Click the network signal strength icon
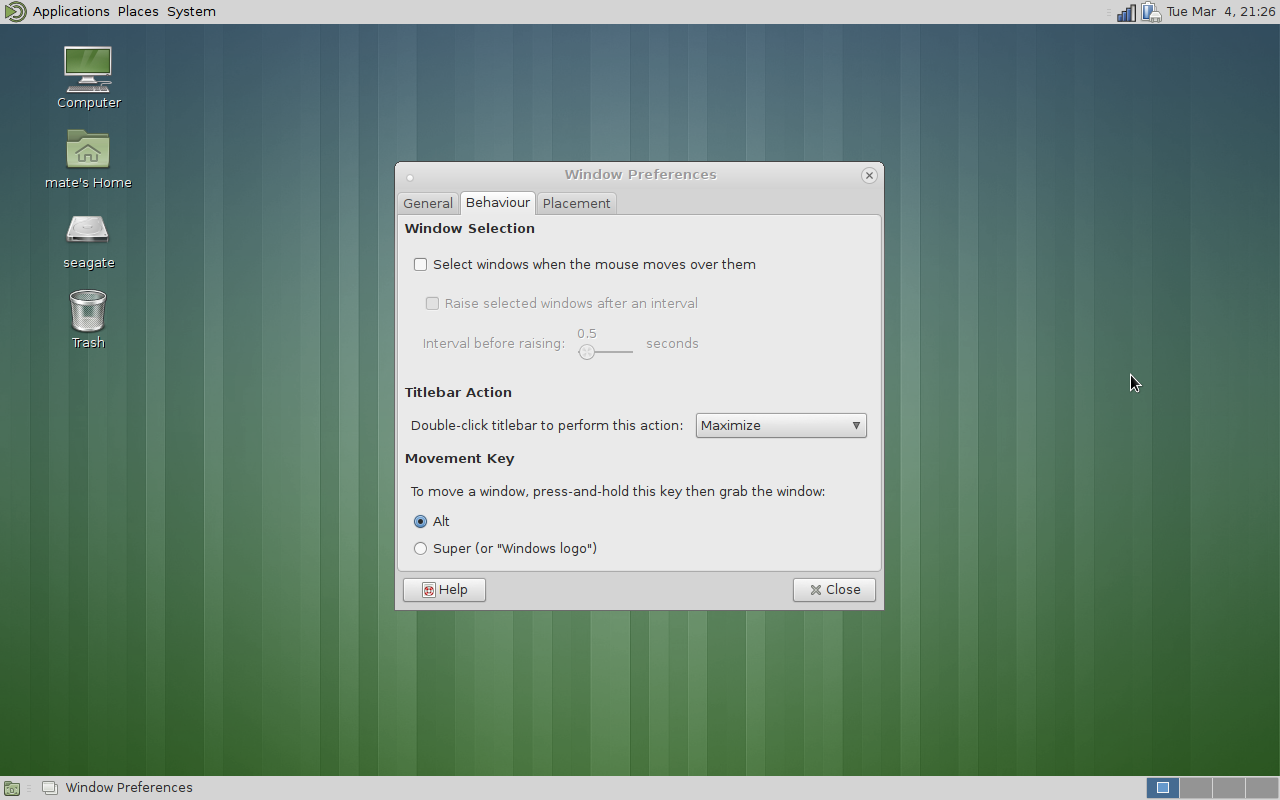Image resolution: width=1280 pixels, height=800 pixels. (1126, 12)
